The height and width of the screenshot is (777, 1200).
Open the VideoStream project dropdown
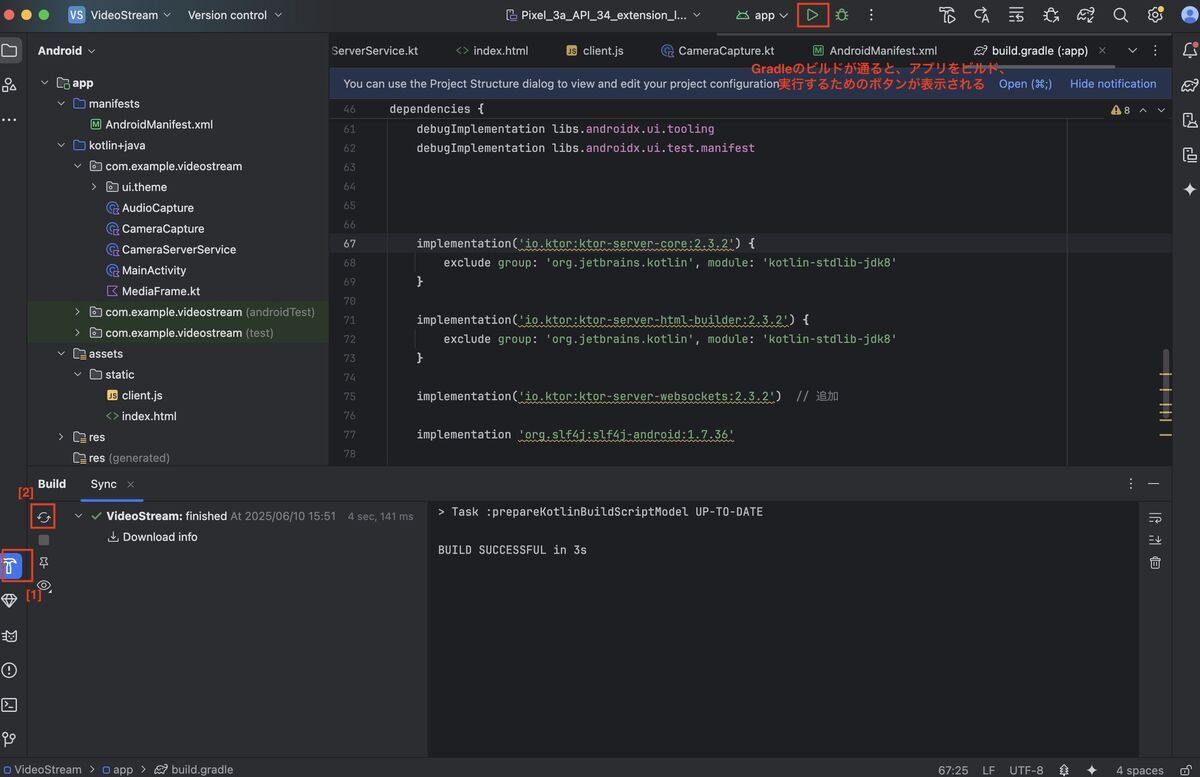pyautogui.click(x=120, y=15)
